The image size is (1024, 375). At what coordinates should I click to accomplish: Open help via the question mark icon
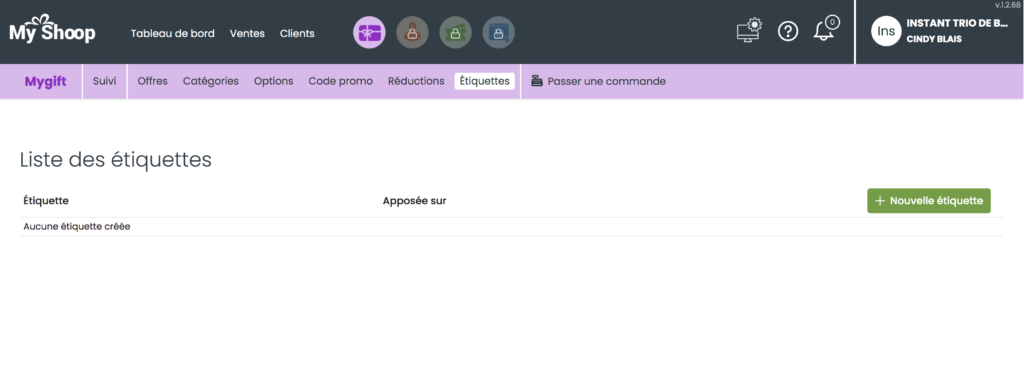click(x=788, y=31)
